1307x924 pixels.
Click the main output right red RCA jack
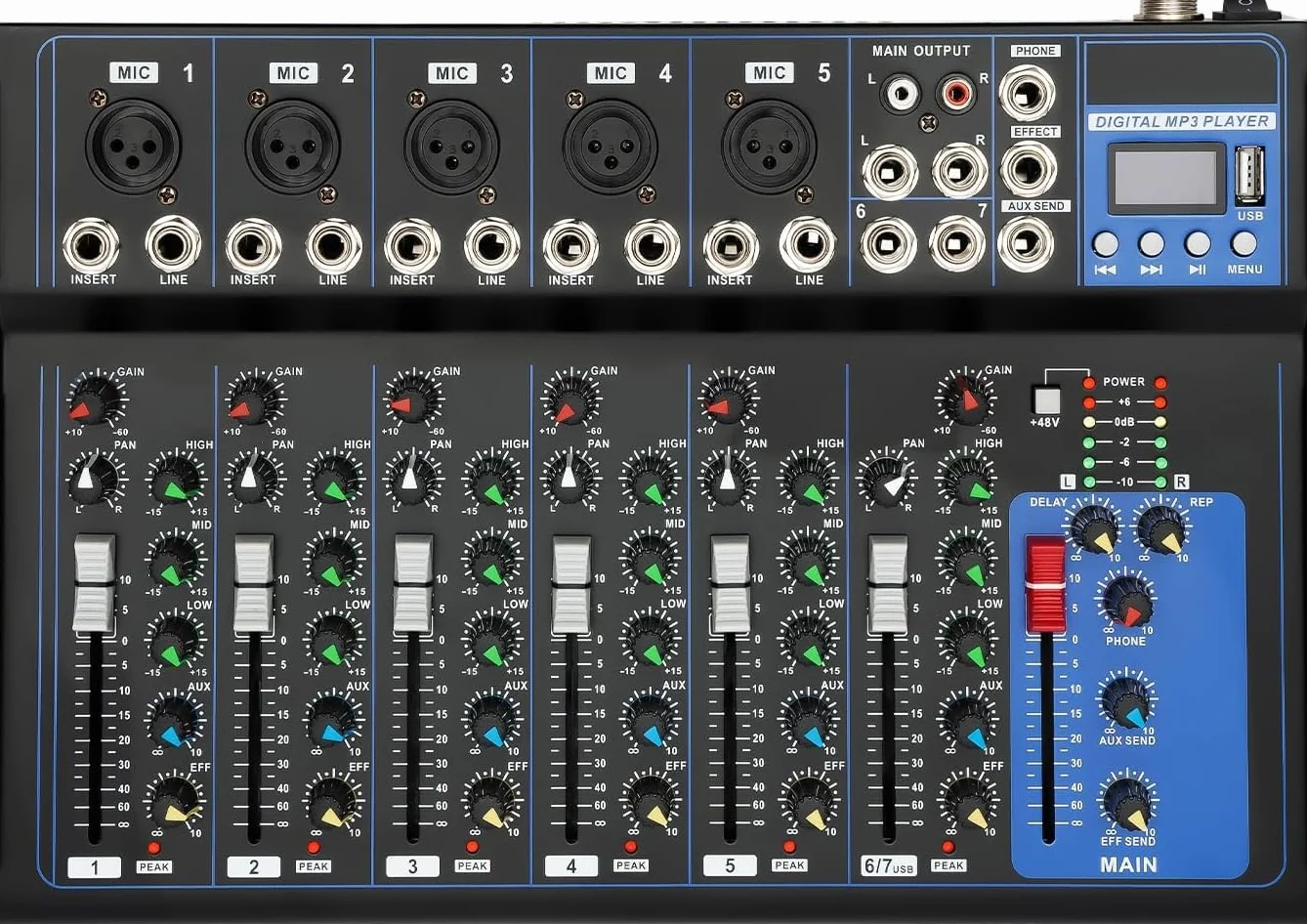(955, 95)
